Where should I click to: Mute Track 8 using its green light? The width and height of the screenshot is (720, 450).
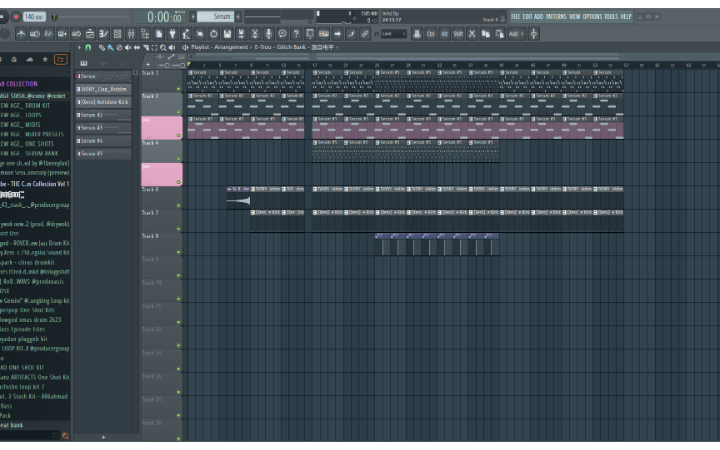(x=179, y=252)
